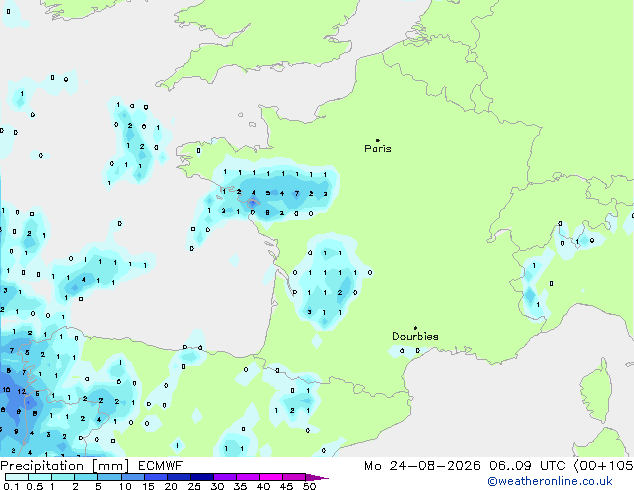Select the 10 to 15 legend swatch
The image size is (634, 490).
point(132,477)
